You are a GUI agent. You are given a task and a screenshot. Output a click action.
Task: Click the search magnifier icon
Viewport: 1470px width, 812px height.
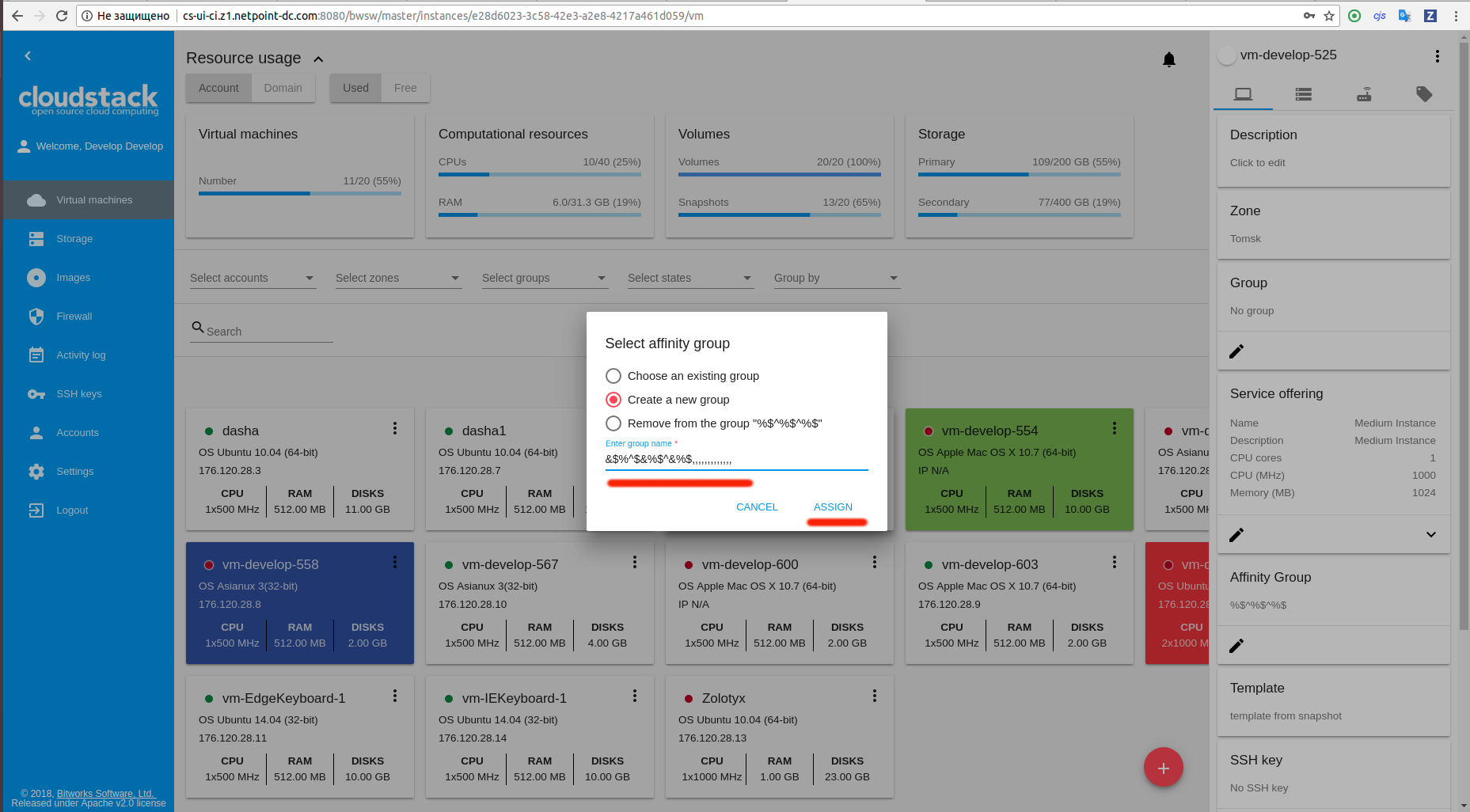pos(198,327)
